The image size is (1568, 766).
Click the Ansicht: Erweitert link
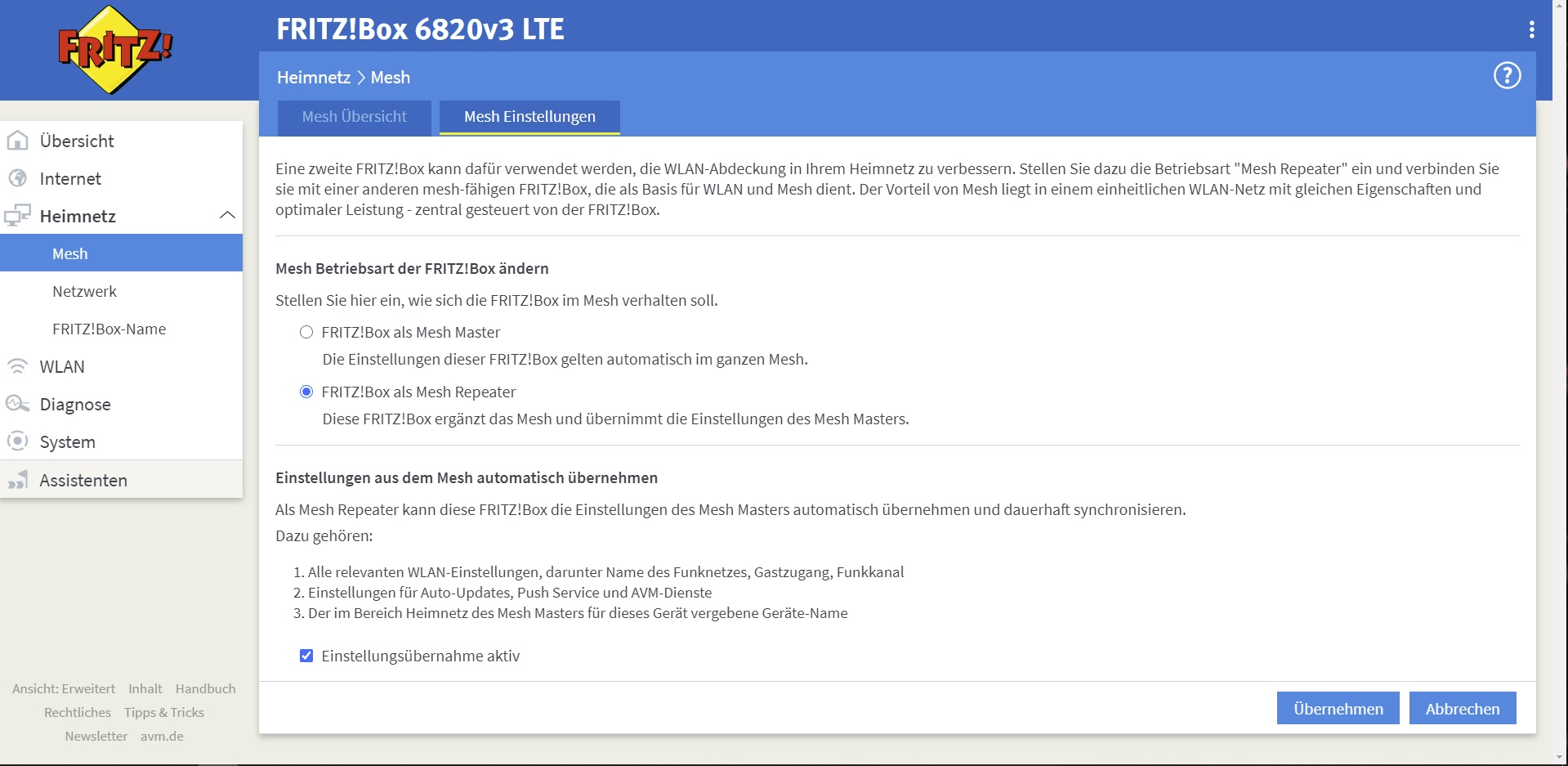click(x=64, y=689)
